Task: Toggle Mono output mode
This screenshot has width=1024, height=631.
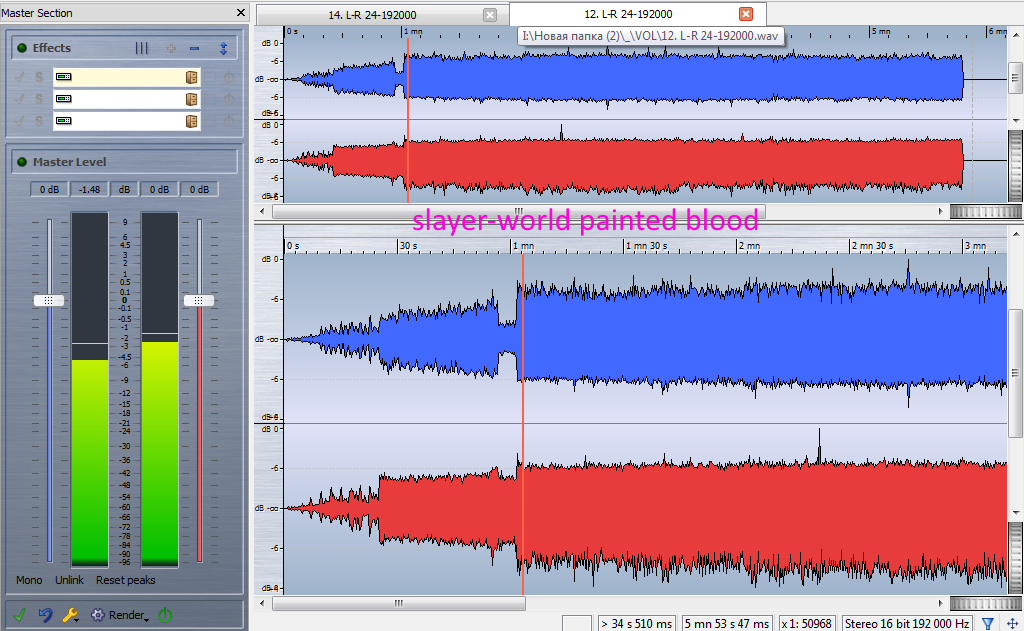Action: point(29,580)
